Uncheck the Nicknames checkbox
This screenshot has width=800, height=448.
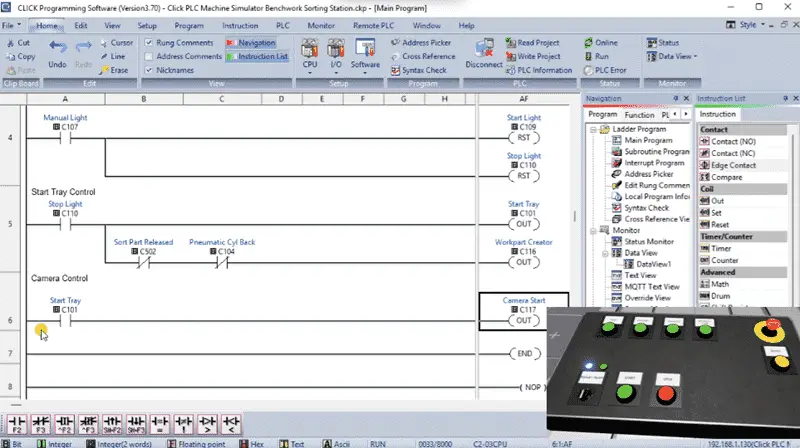(148, 70)
